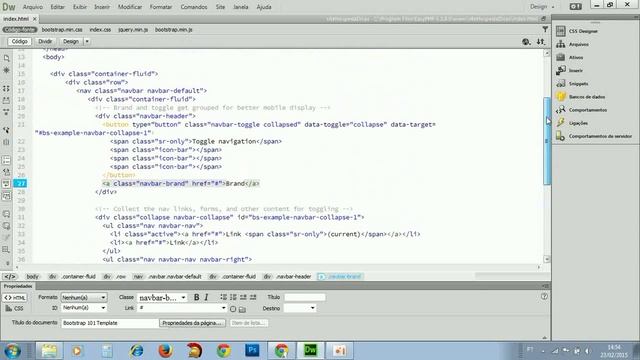Screen dimensions: 640x360
Task: Click the Bold button in Propriedades
Action: 196,297
